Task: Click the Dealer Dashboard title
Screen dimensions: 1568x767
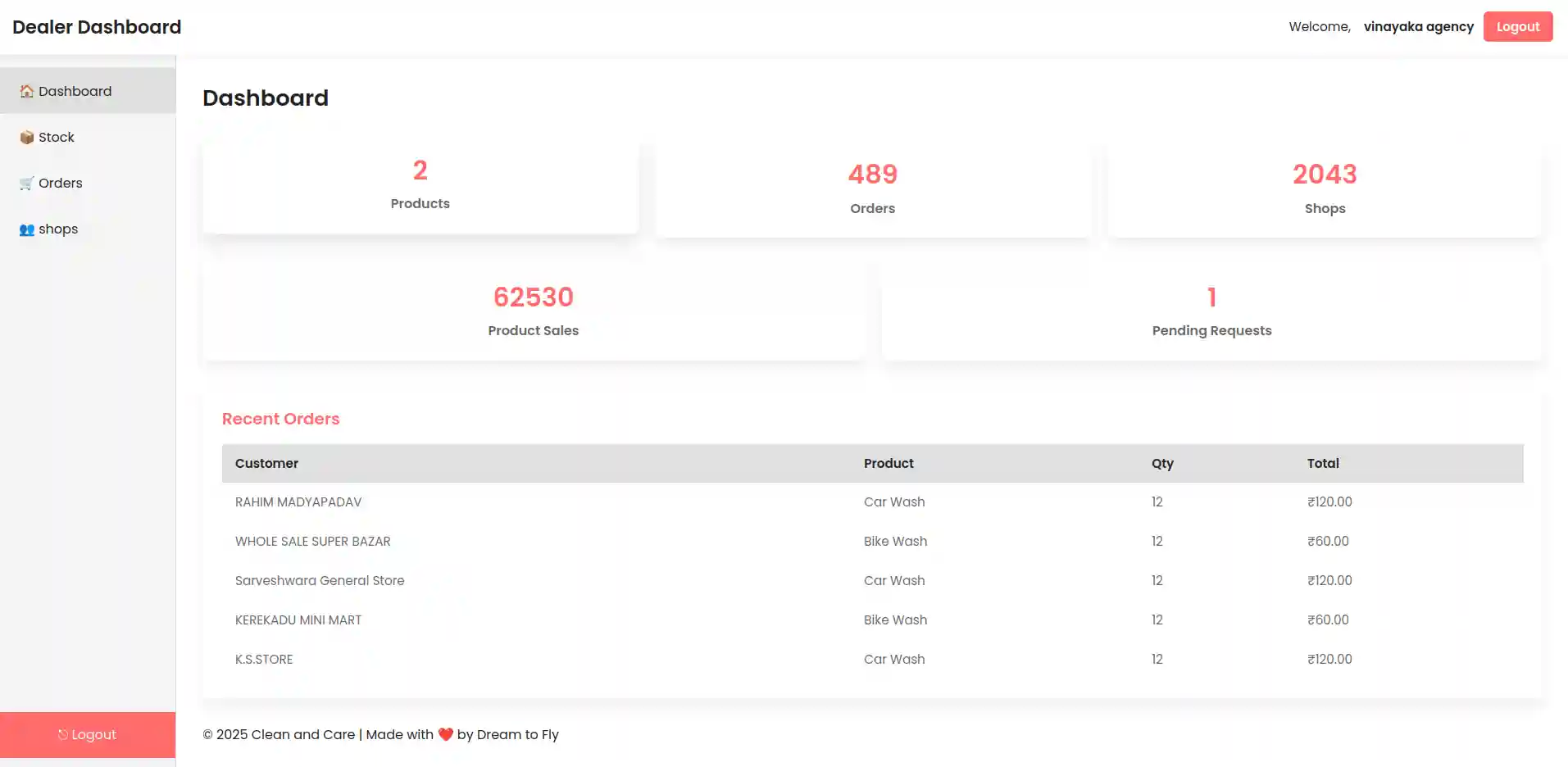Action: [97, 27]
